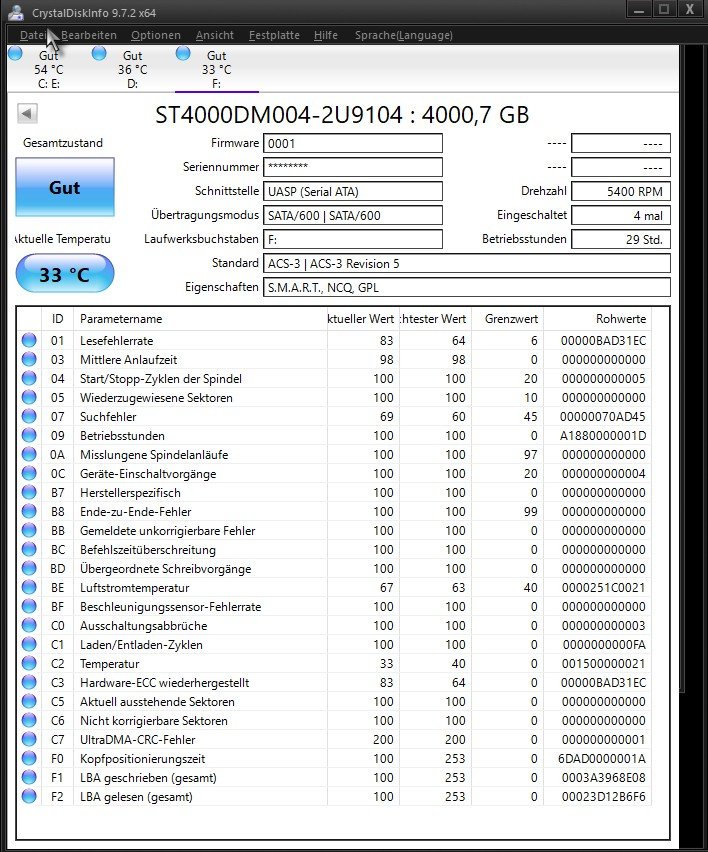
Task: Click the Schnittstelle field UASP (Serial ATA)
Action: (353, 191)
